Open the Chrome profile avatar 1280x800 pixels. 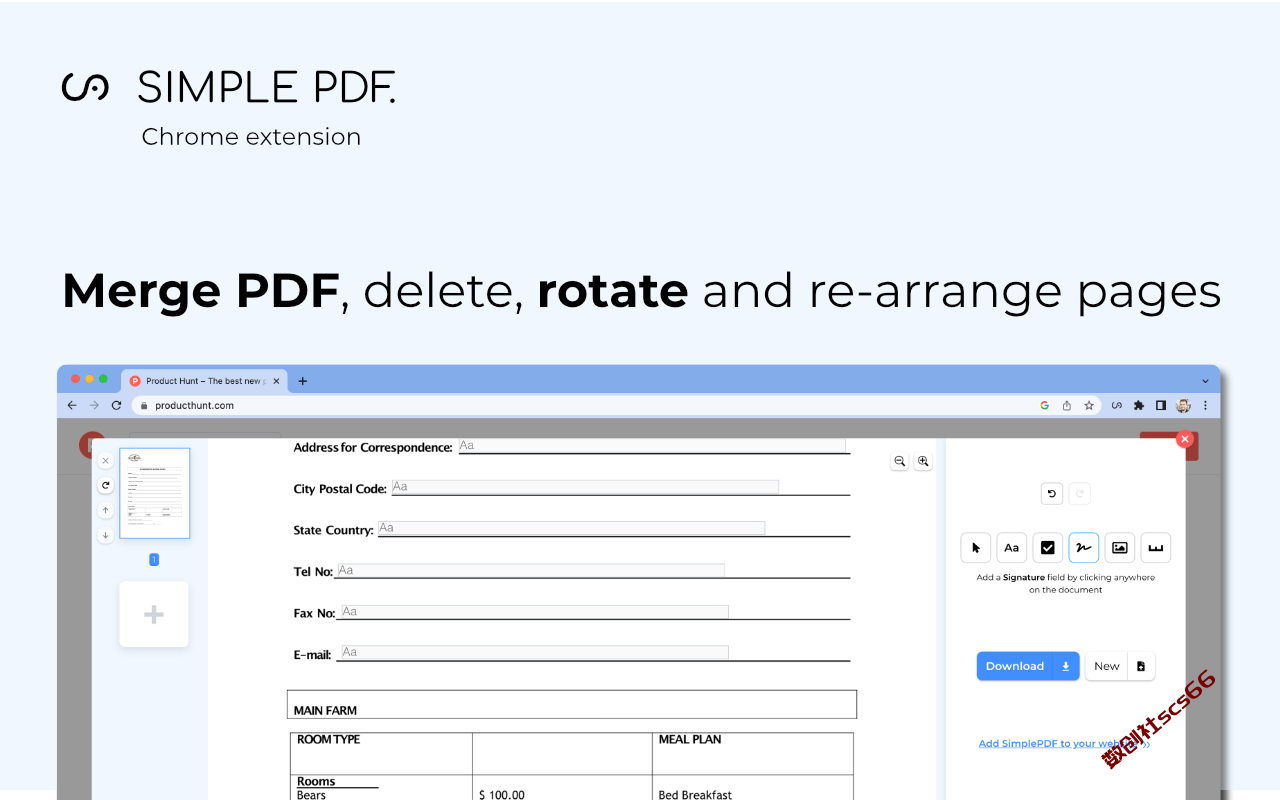(1183, 405)
